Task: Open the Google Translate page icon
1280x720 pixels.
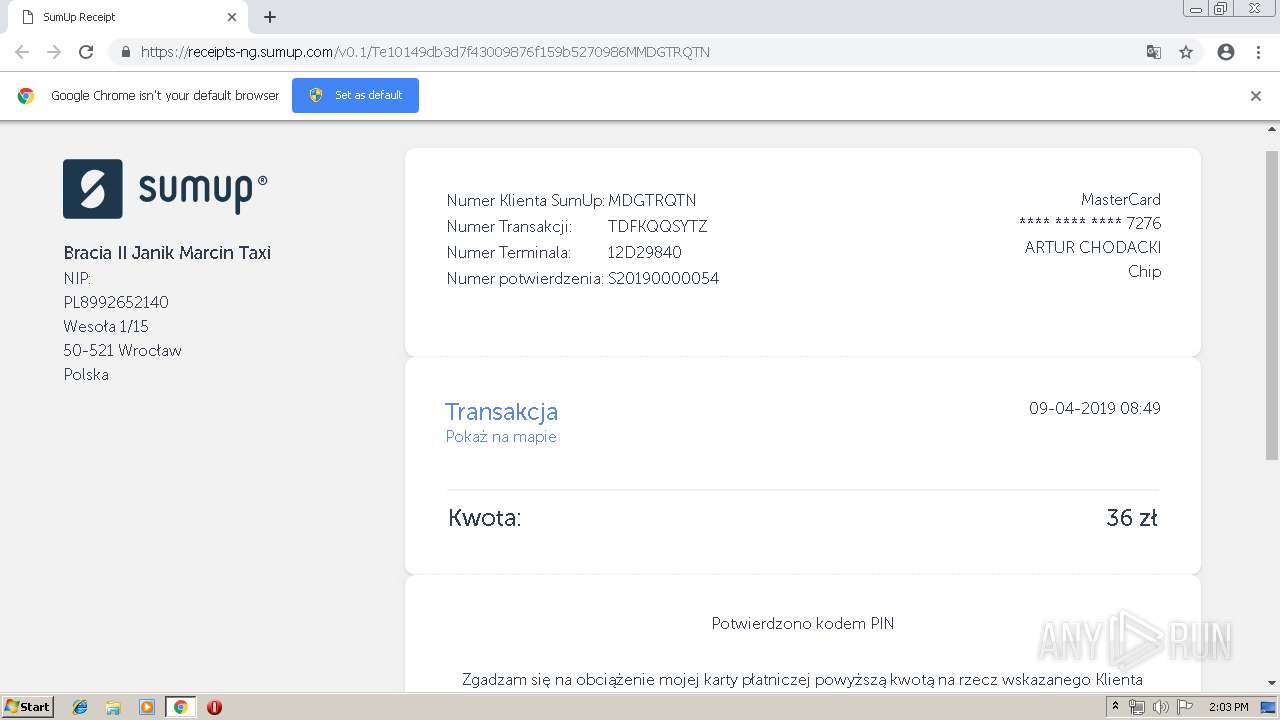Action: (1153, 52)
